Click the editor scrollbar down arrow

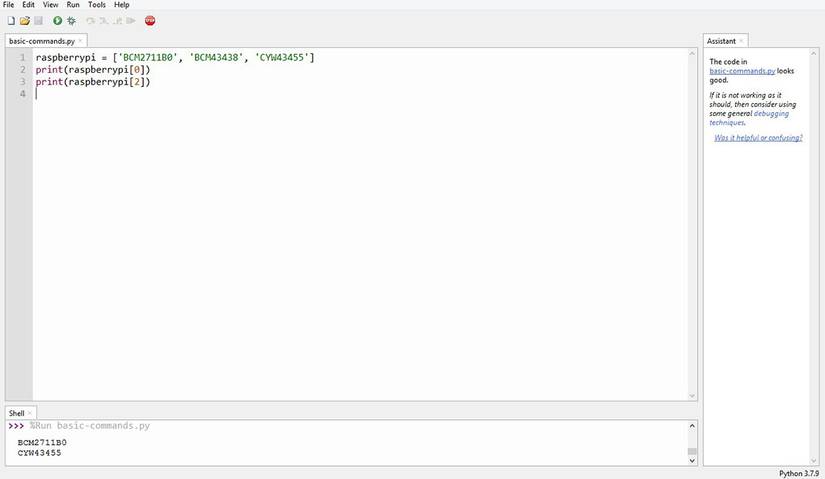692,396
